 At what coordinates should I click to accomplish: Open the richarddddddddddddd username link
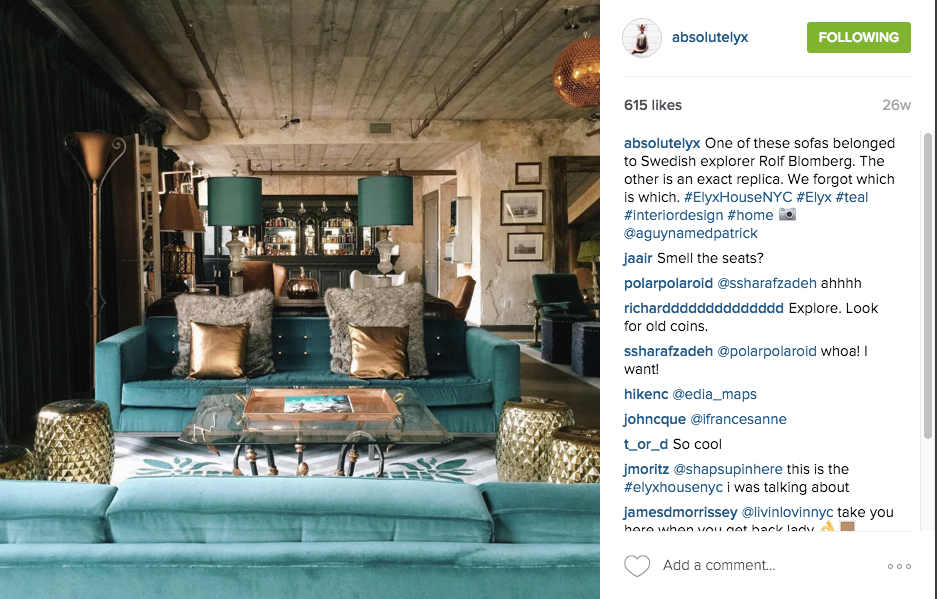pos(703,308)
